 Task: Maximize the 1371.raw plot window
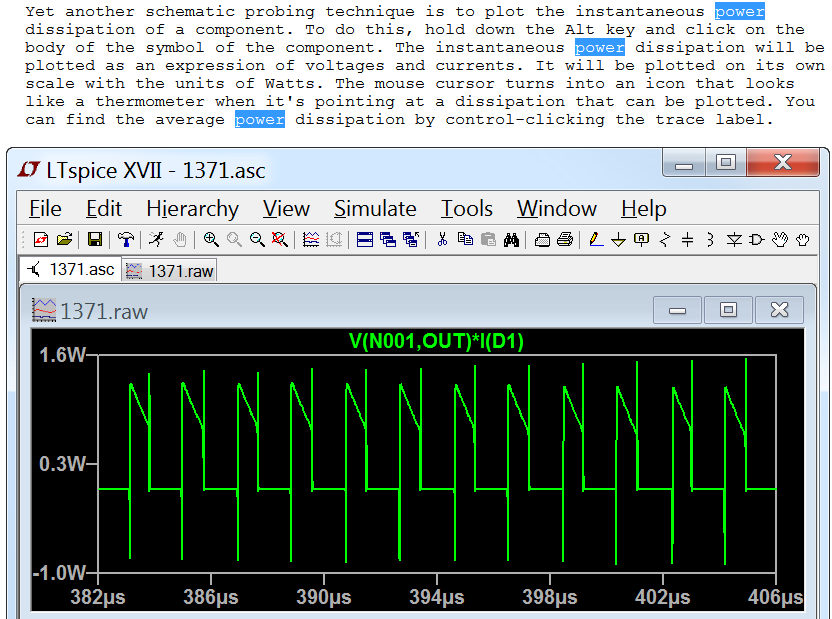point(728,310)
